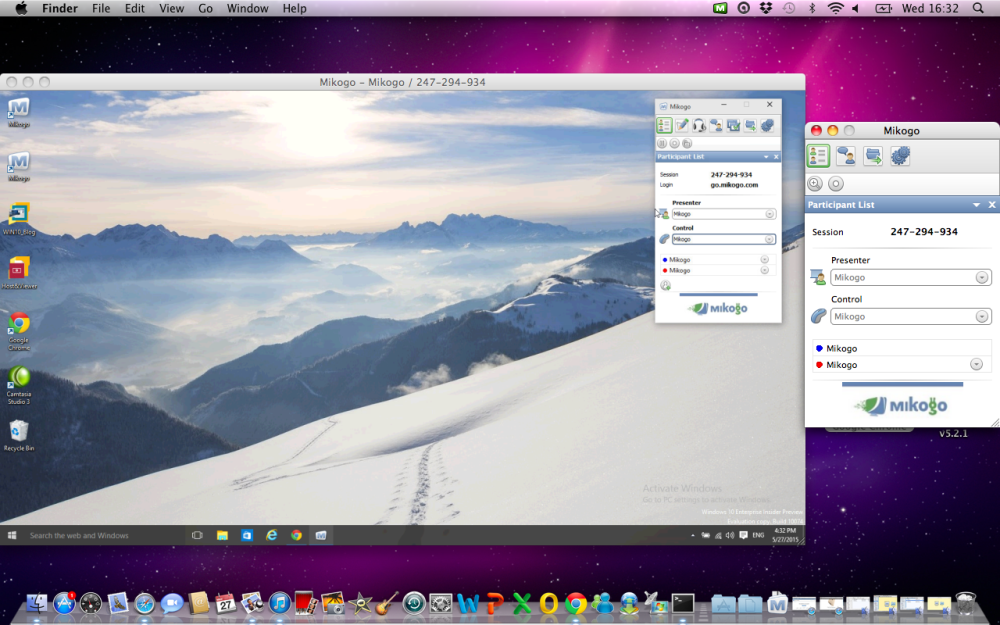Select the whiteboard pencil tool in the Windows Mikogo panel
Image resolution: width=1000 pixels, height=625 pixels.
coord(681,125)
